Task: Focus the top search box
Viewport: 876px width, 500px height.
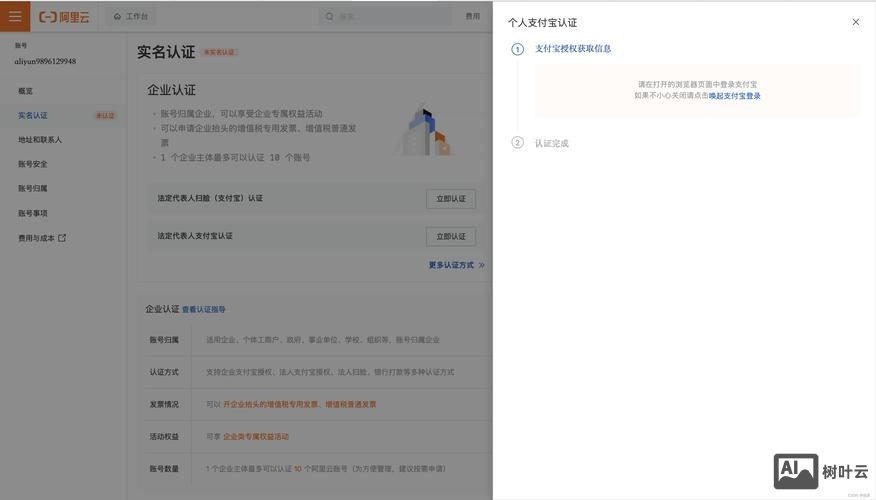Action: pyautogui.click(x=385, y=17)
